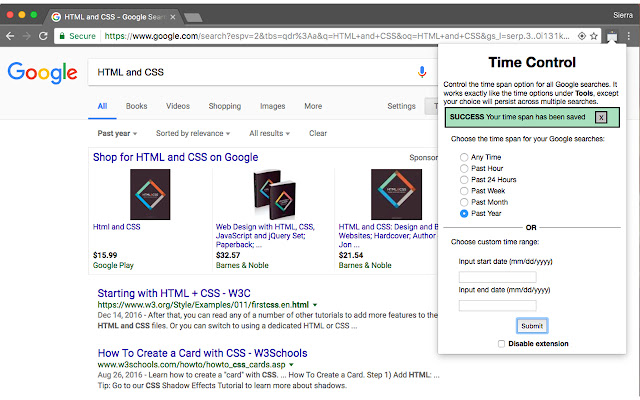Click the browser forward arrow

pos(27,36)
